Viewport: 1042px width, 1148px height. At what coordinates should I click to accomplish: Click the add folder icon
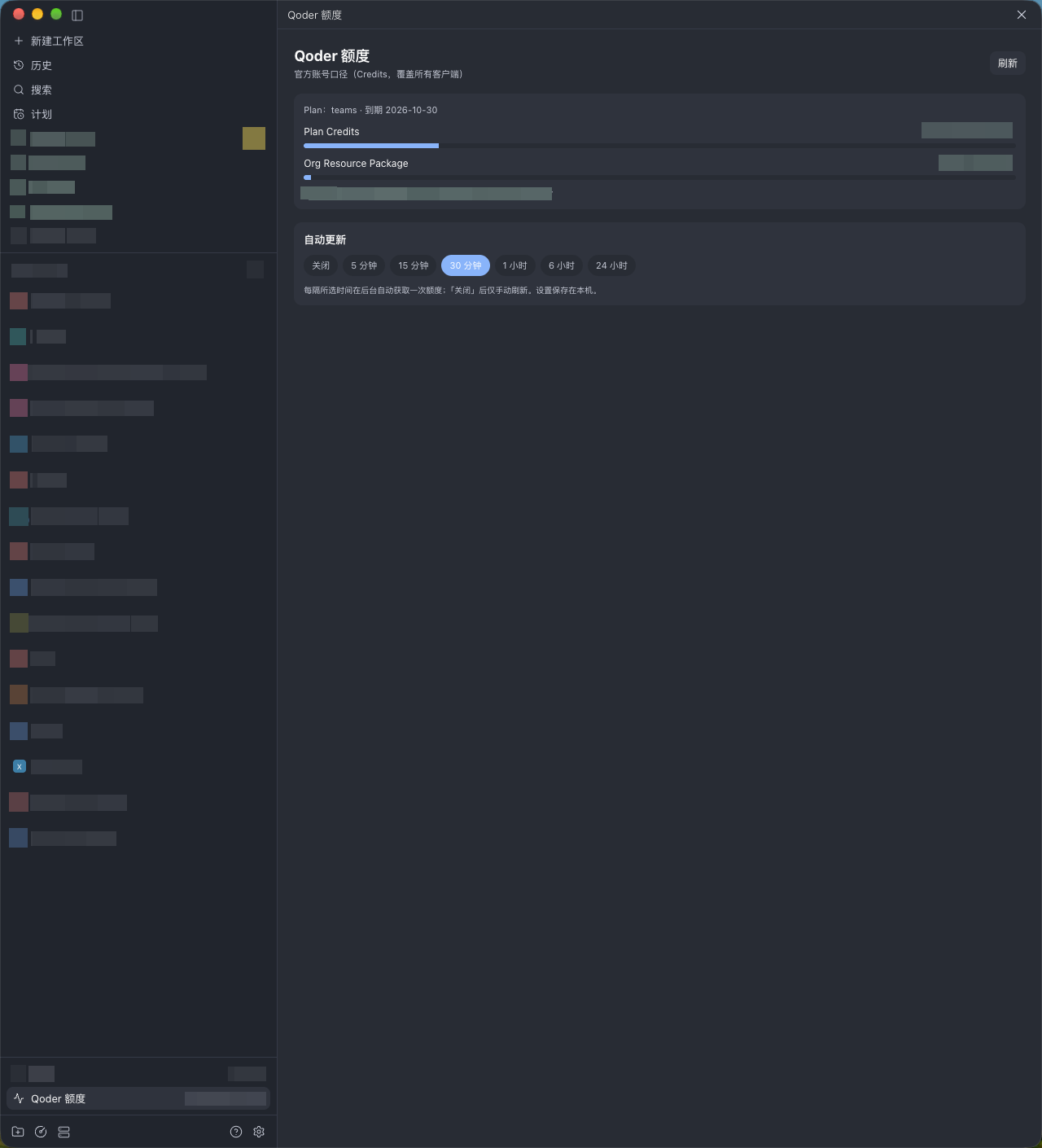18,1132
